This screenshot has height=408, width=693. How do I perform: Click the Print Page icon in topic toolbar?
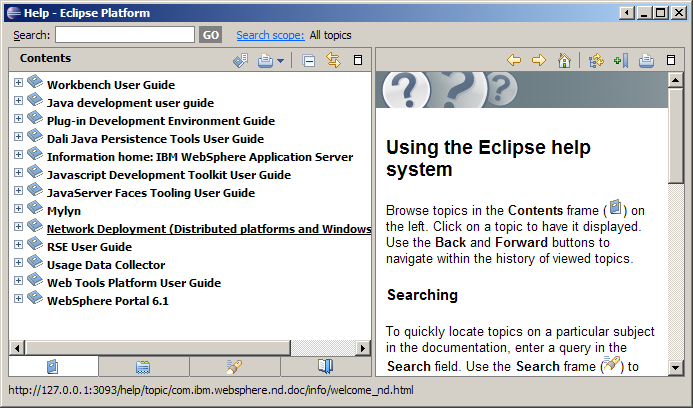[x=646, y=60]
